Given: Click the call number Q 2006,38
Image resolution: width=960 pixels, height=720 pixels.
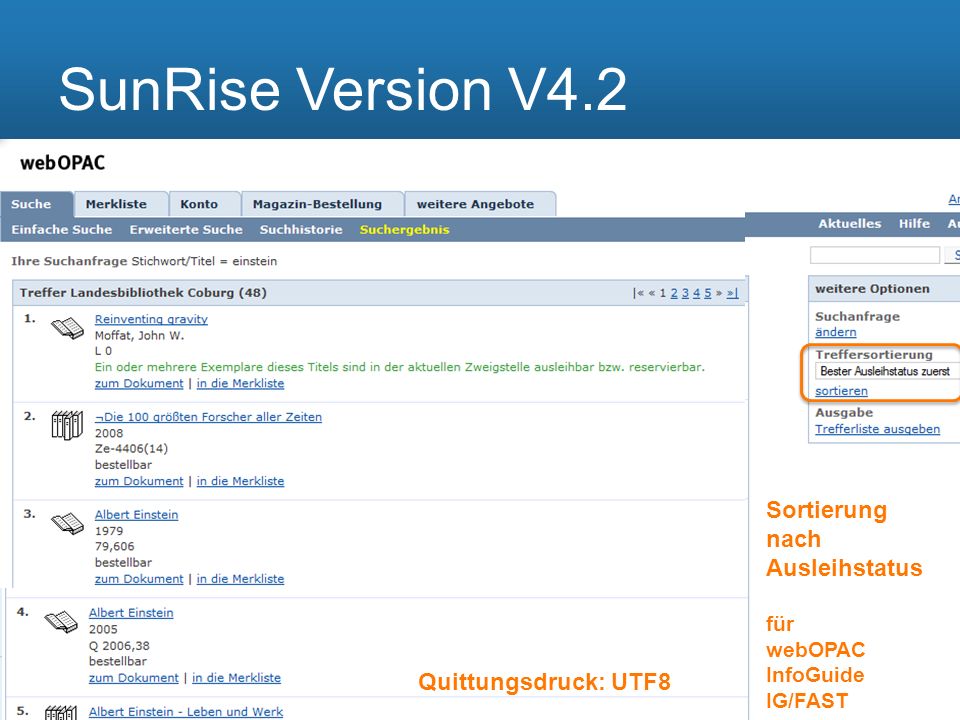Looking at the screenshot, I should coord(119,646).
